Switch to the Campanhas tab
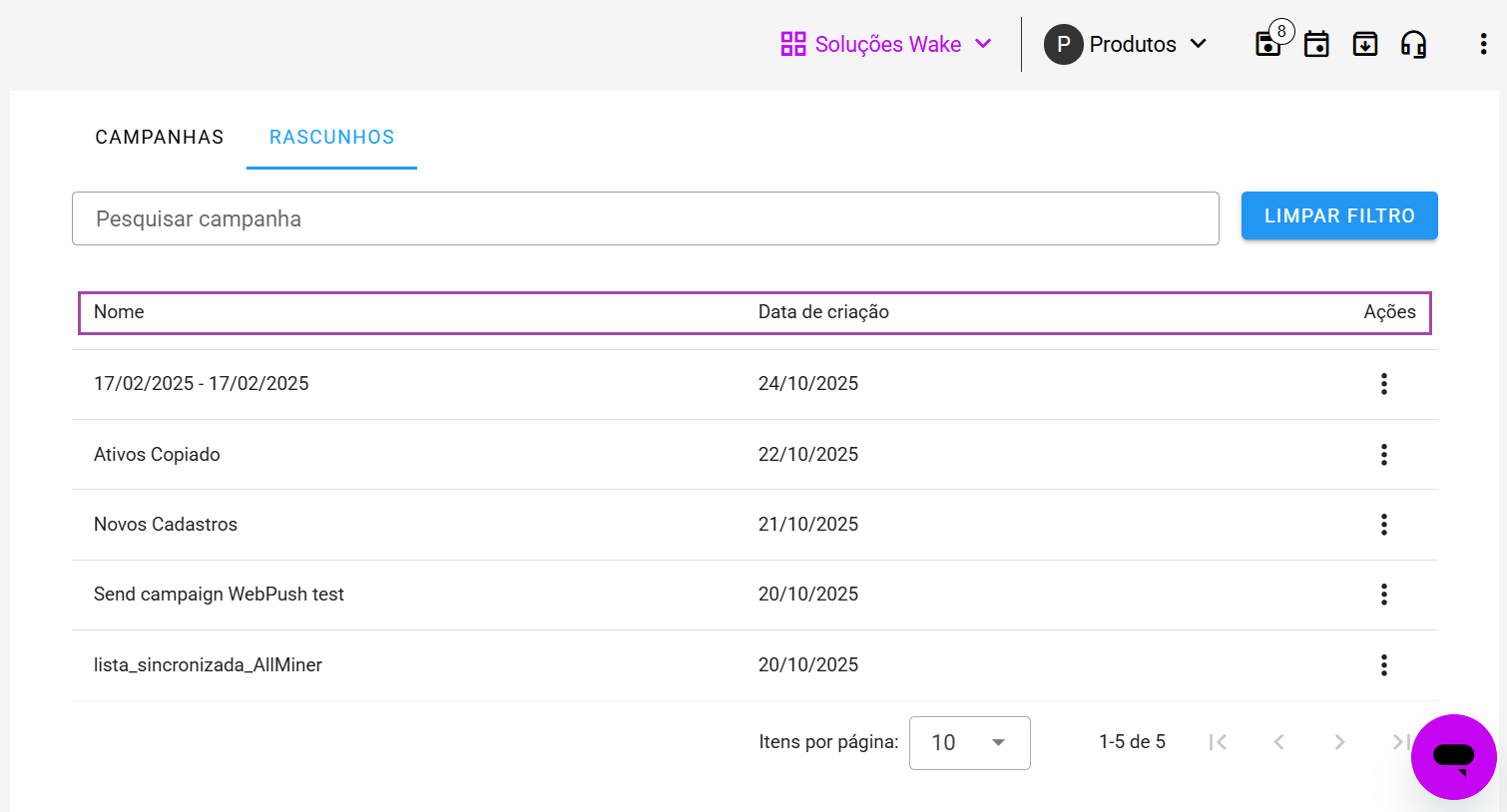This screenshot has height=812, width=1507. click(160, 138)
